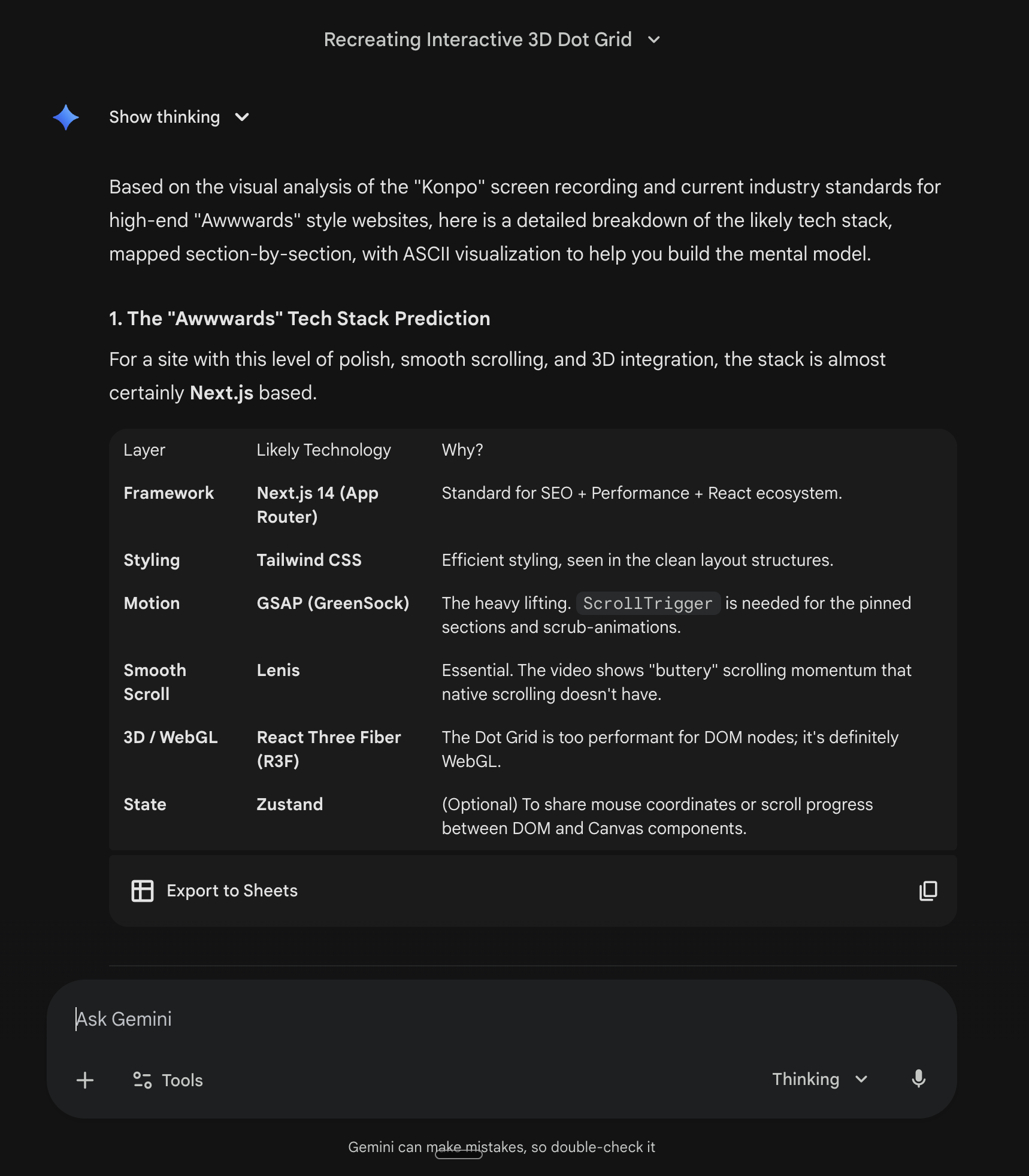1029x1176 pixels.
Task: Select the Tailwind CSS table cell
Action: click(309, 560)
